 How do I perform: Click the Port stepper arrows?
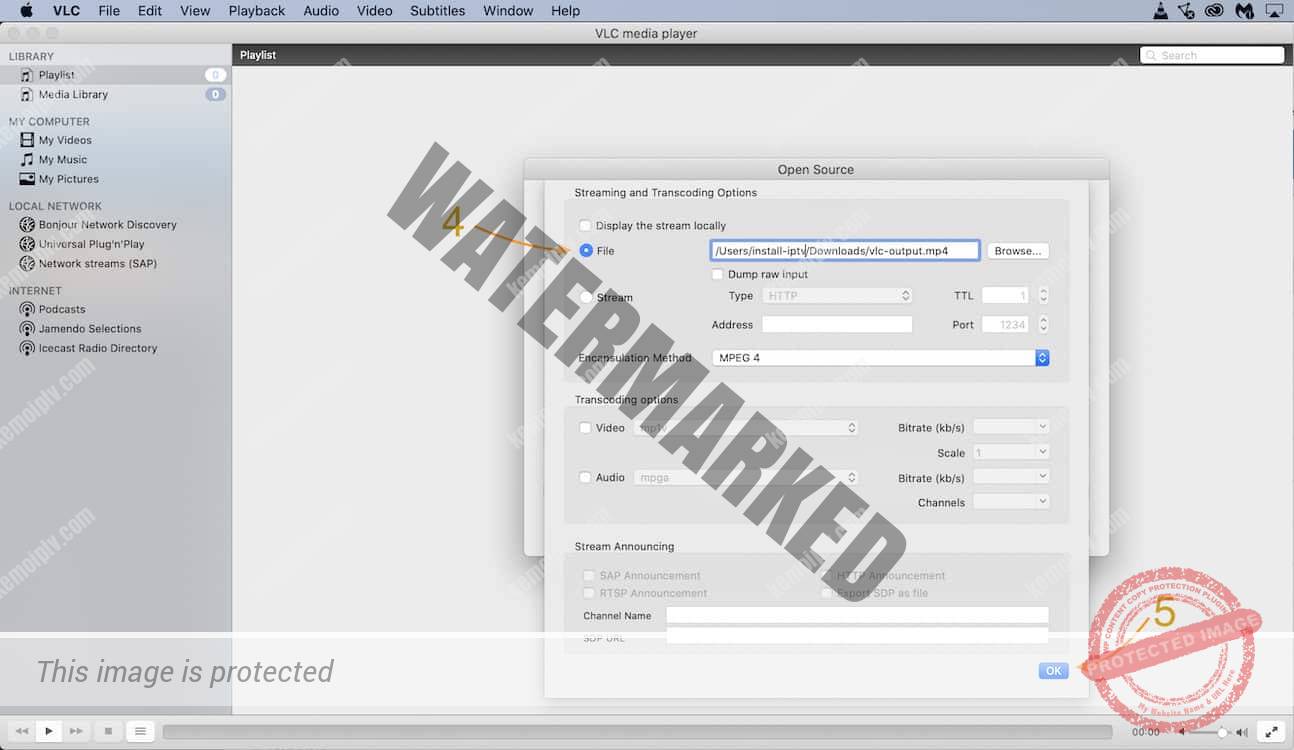click(1043, 325)
